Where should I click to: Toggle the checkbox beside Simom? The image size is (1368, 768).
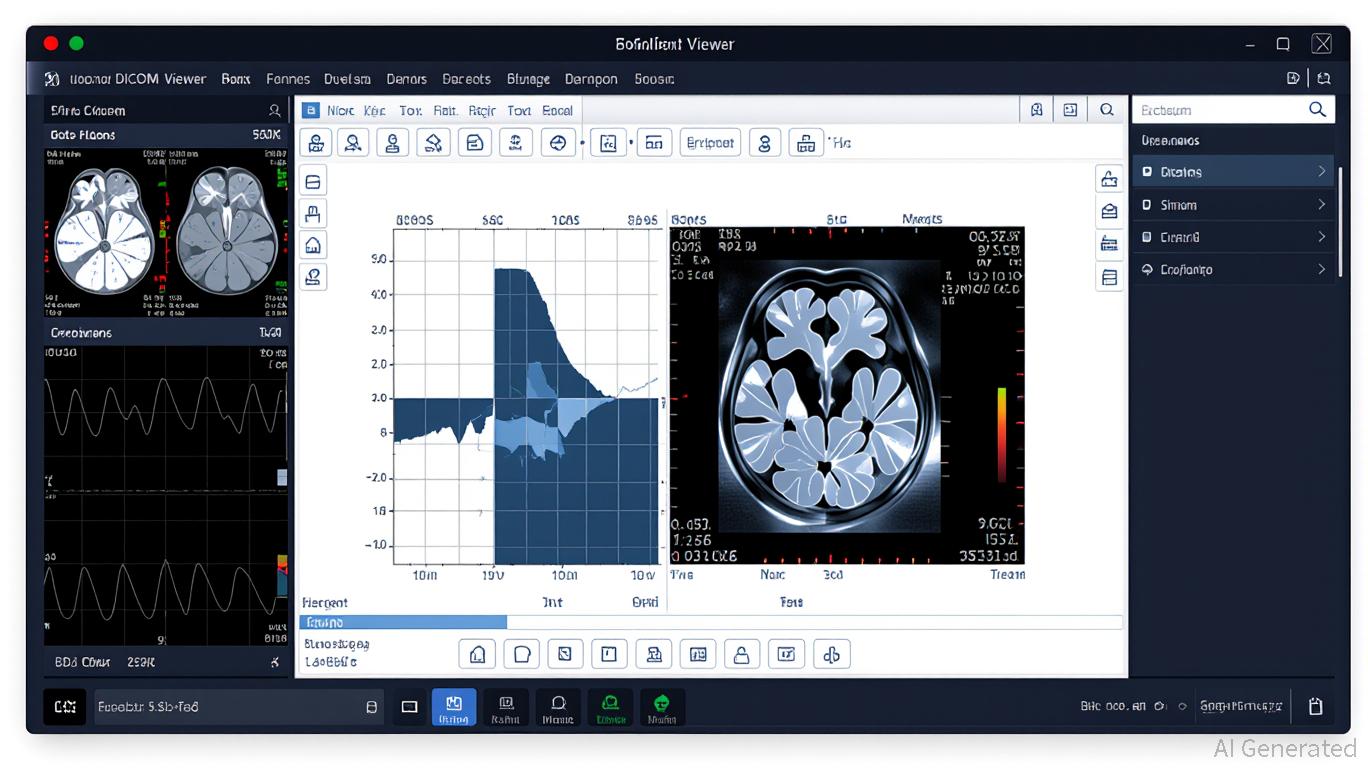point(1147,205)
